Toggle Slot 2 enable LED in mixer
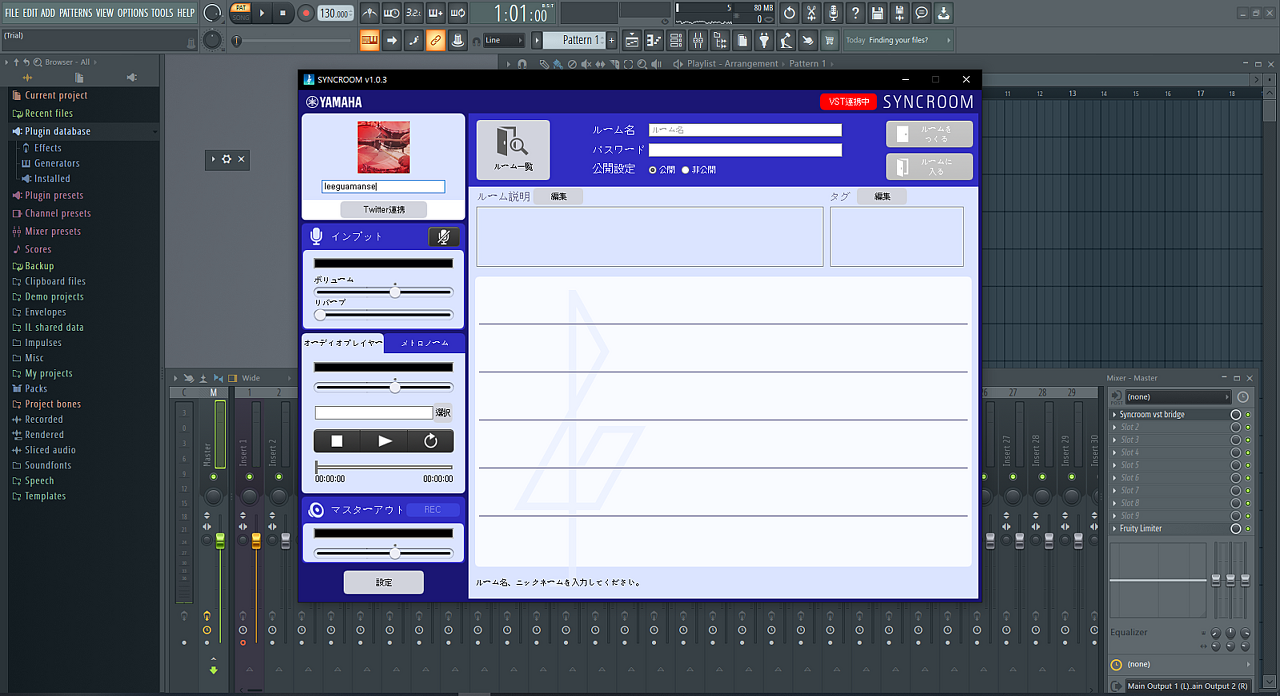The height and width of the screenshot is (696, 1280). point(1248,427)
